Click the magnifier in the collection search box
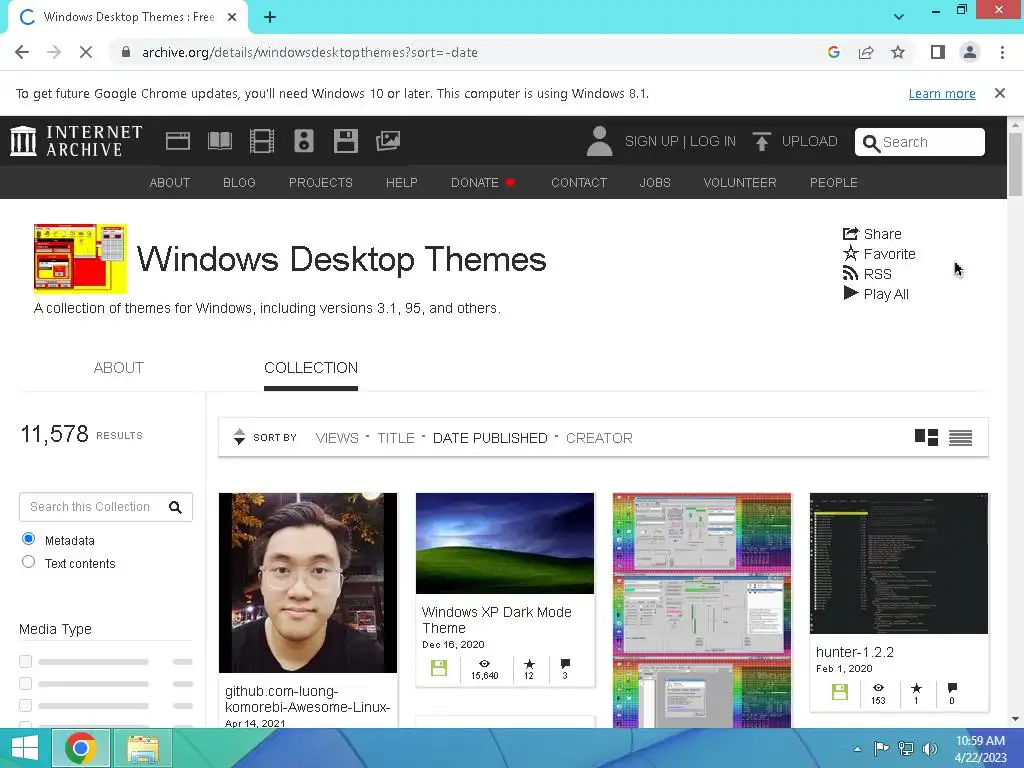This screenshot has width=1024, height=768. coord(175,507)
